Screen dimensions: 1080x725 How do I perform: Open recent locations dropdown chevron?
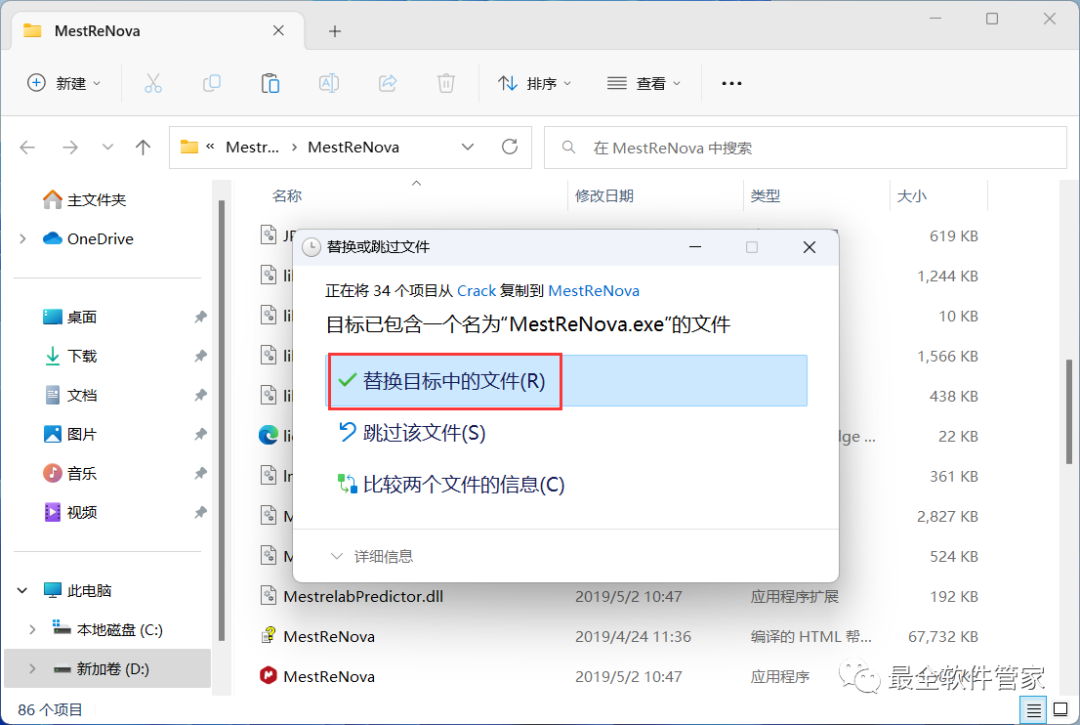tap(107, 147)
